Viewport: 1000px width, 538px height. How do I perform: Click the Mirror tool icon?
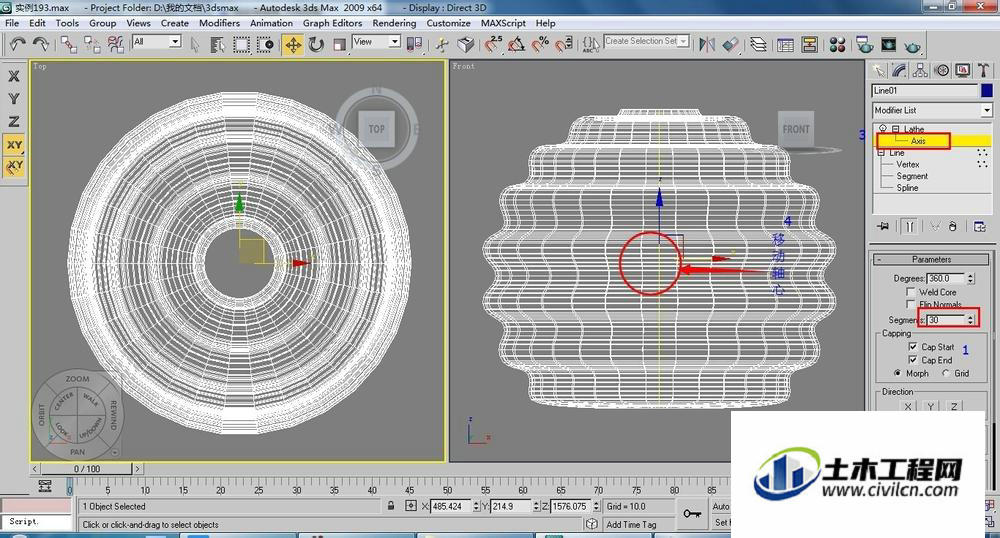(707, 44)
